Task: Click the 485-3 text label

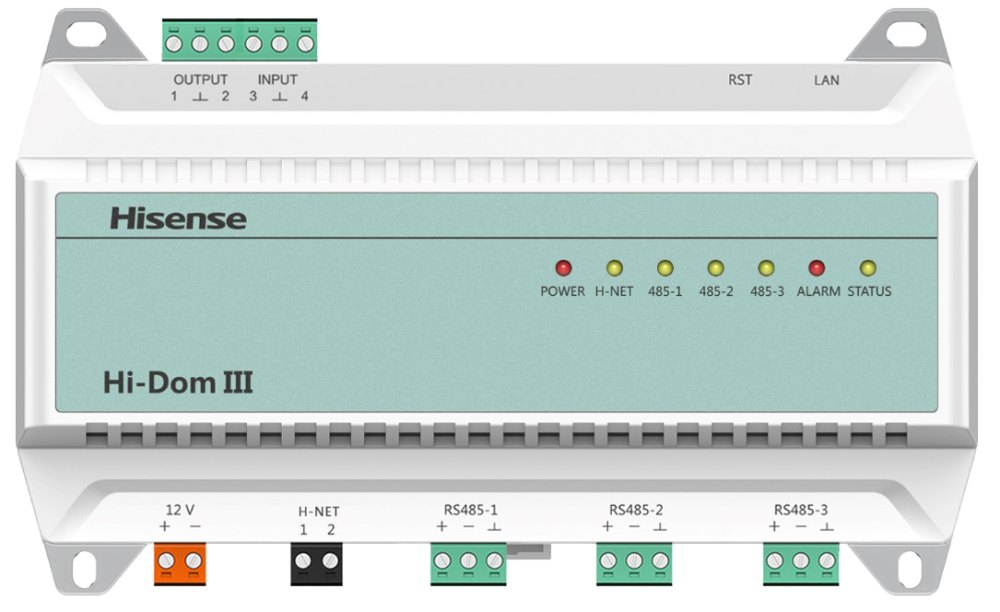Action: pyautogui.click(x=767, y=291)
